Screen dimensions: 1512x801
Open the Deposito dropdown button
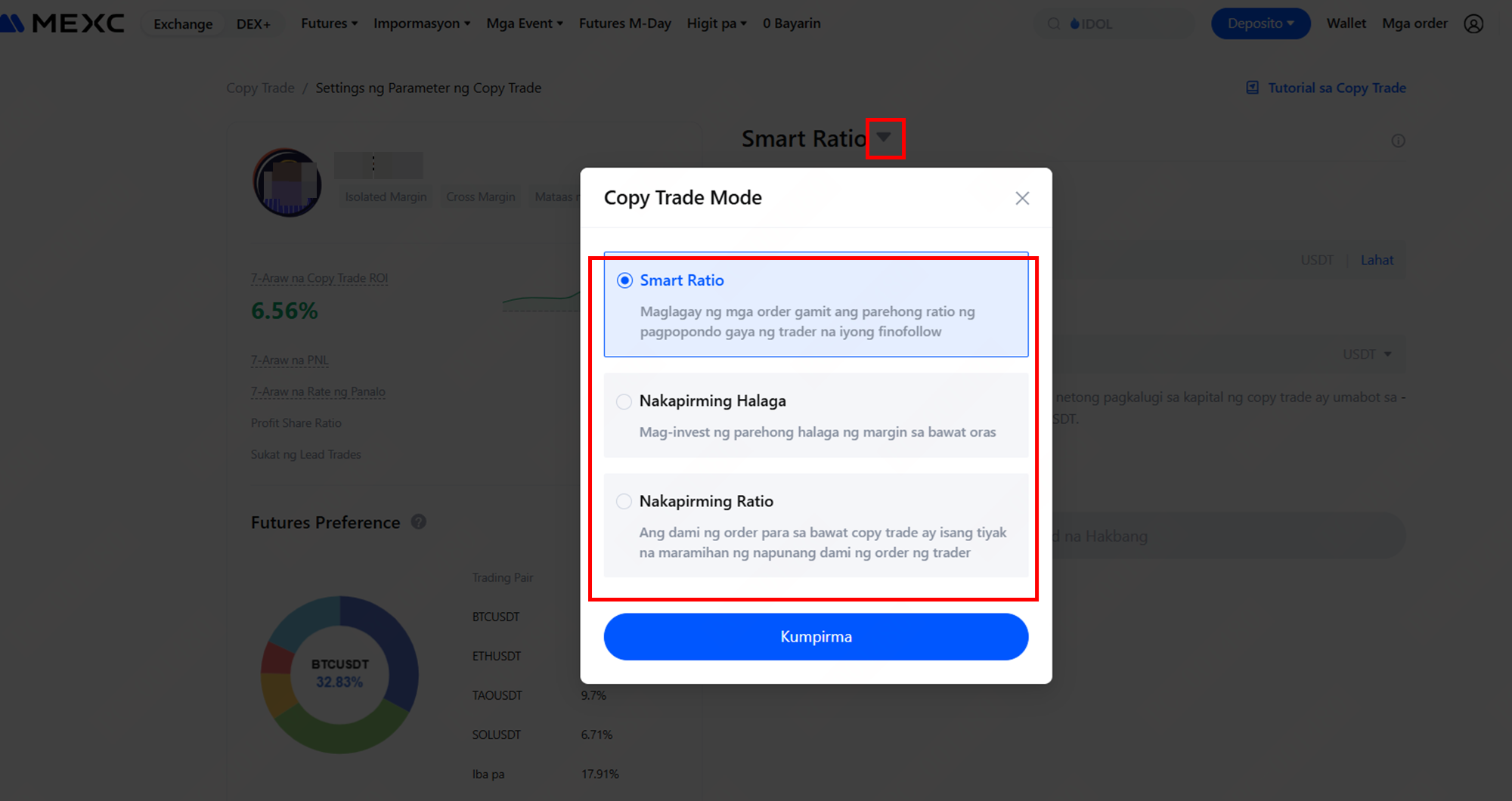click(1260, 23)
